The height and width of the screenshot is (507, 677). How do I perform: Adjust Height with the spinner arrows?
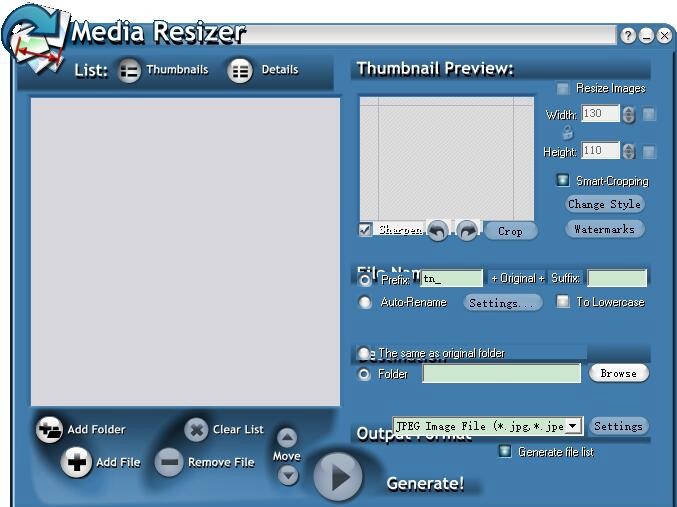[x=629, y=151]
